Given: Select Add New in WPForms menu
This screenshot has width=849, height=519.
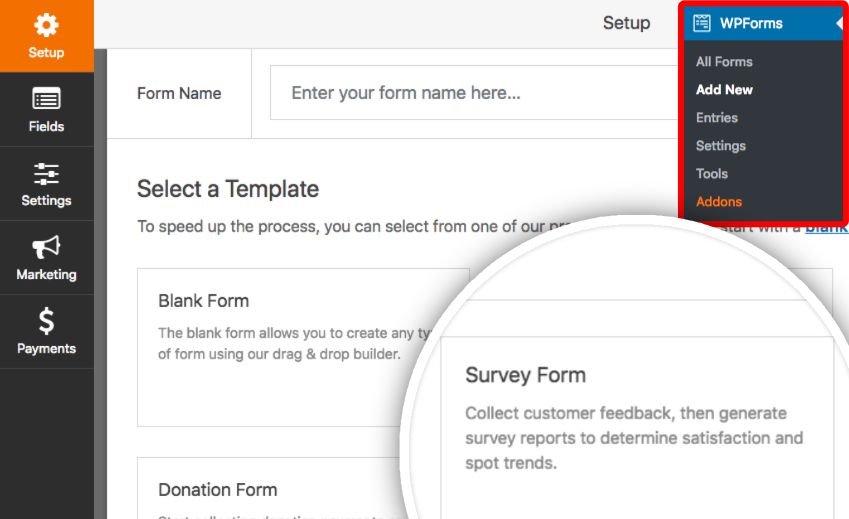Looking at the screenshot, I should pyautogui.click(x=724, y=90).
